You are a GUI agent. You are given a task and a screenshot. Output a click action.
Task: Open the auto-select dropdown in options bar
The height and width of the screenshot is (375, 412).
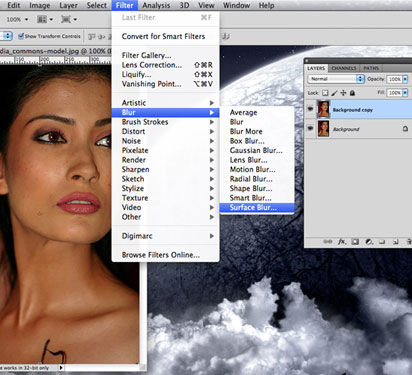(7, 36)
